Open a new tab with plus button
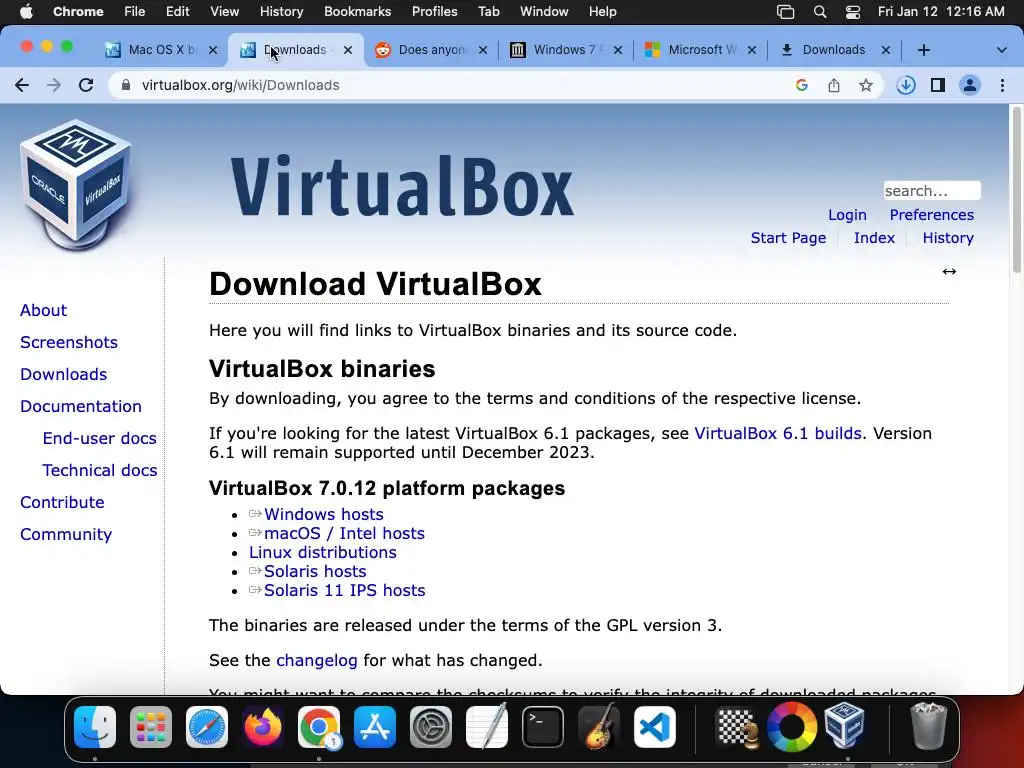The image size is (1024, 768). pos(923,50)
